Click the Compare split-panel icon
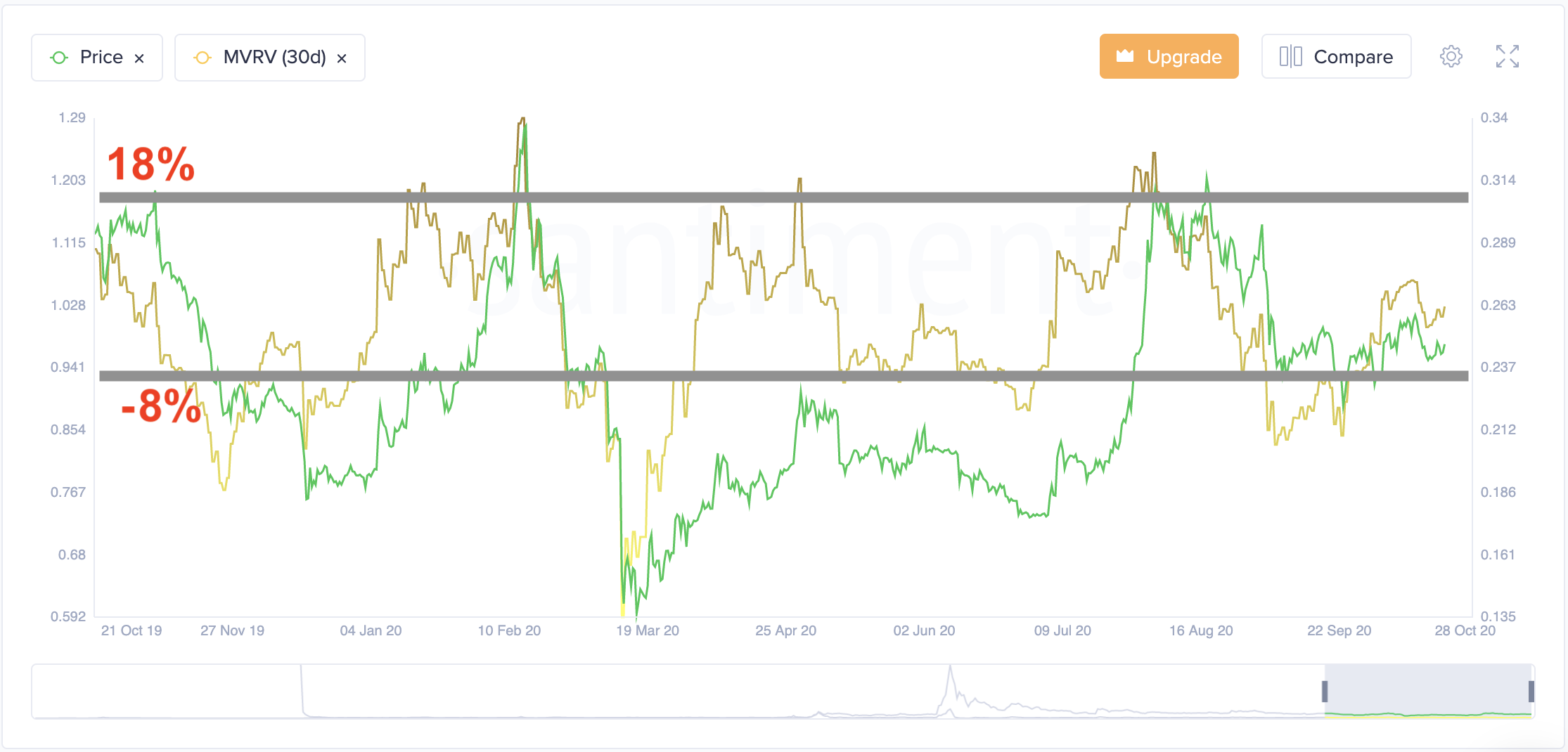 pyautogui.click(x=1290, y=56)
